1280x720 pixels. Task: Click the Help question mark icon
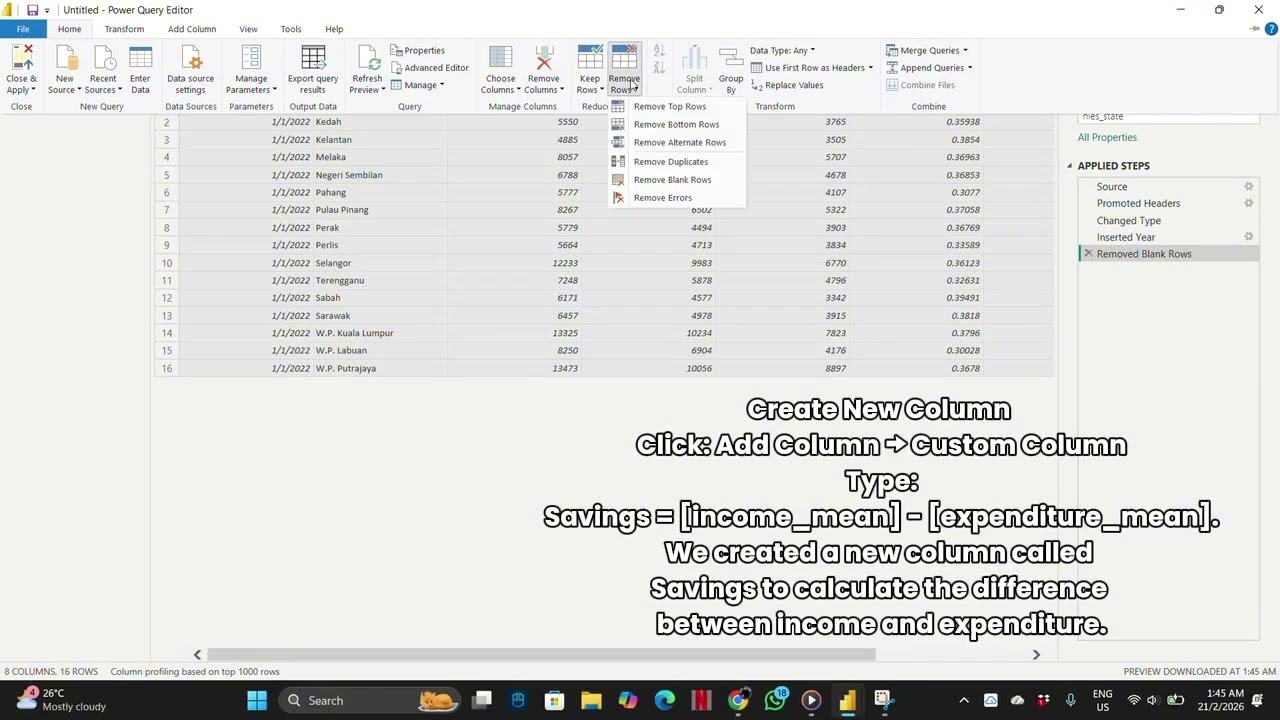click(x=1270, y=29)
